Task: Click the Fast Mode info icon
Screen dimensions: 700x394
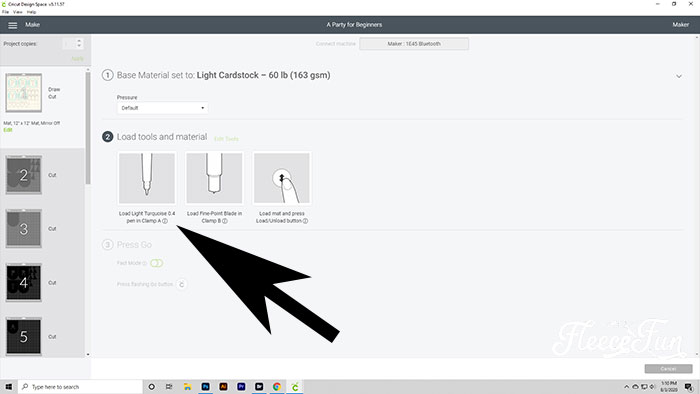Action: 144,263
